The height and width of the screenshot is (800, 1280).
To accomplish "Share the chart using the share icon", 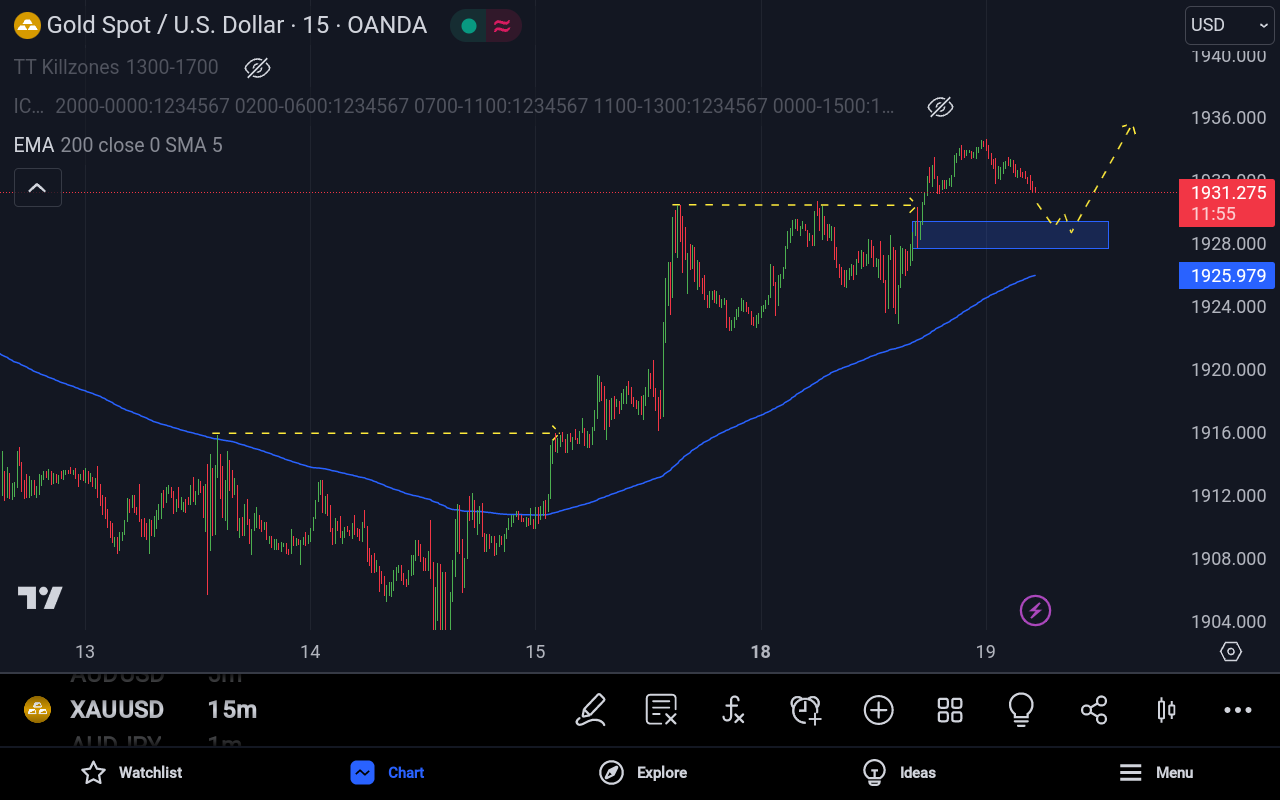I will [x=1094, y=710].
